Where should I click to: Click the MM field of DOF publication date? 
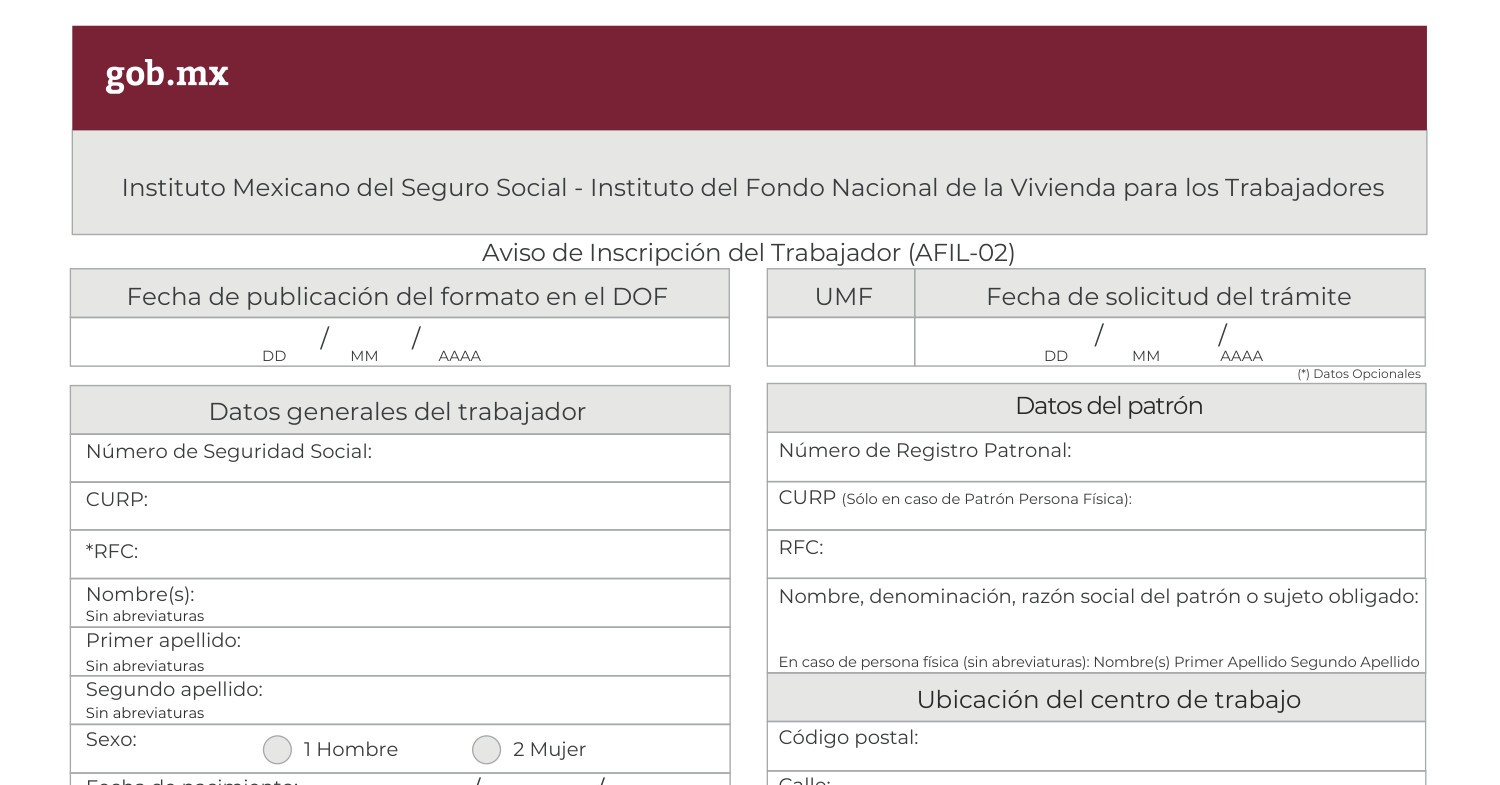(x=364, y=340)
